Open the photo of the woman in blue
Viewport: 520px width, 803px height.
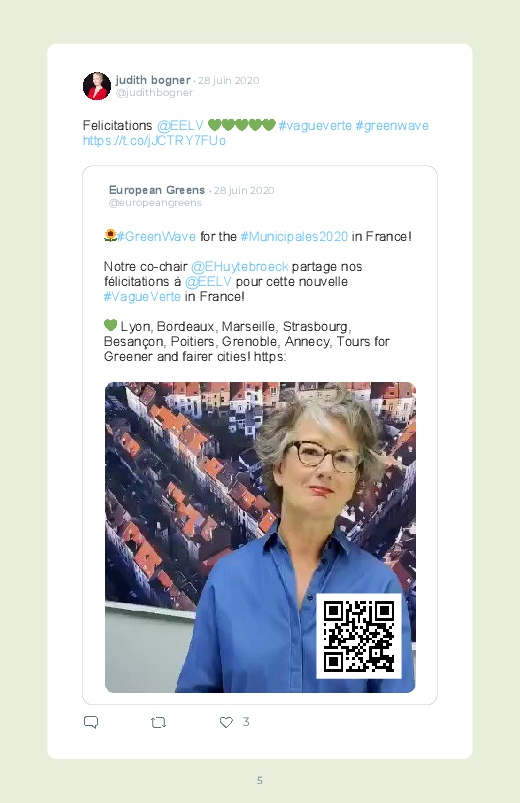click(260, 537)
